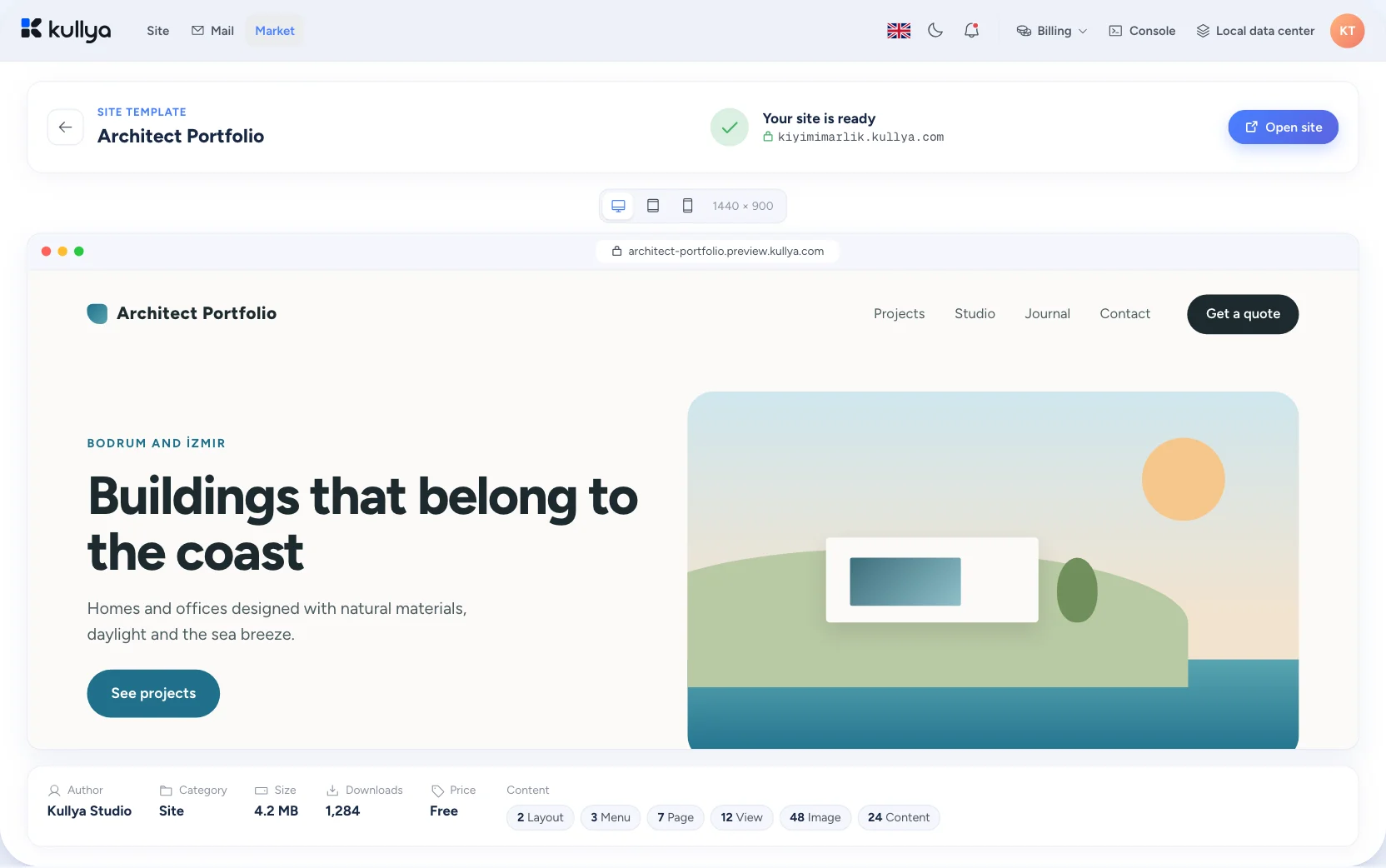Click the kiyimimarlik.kullya.com address
Screen dimensions: 1386x868
[860, 137]
